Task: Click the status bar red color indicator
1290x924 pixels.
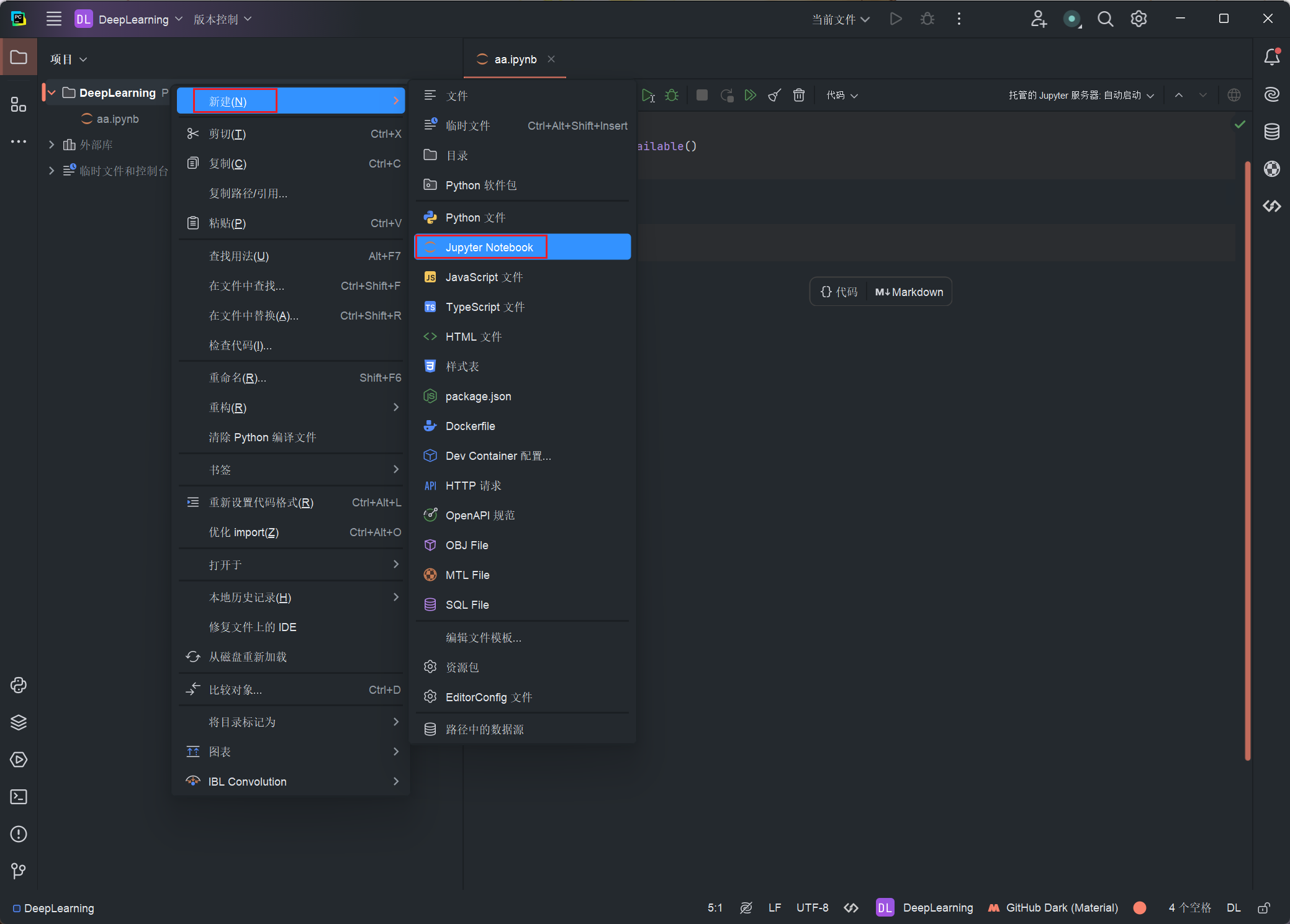Action: (1140, 908)
